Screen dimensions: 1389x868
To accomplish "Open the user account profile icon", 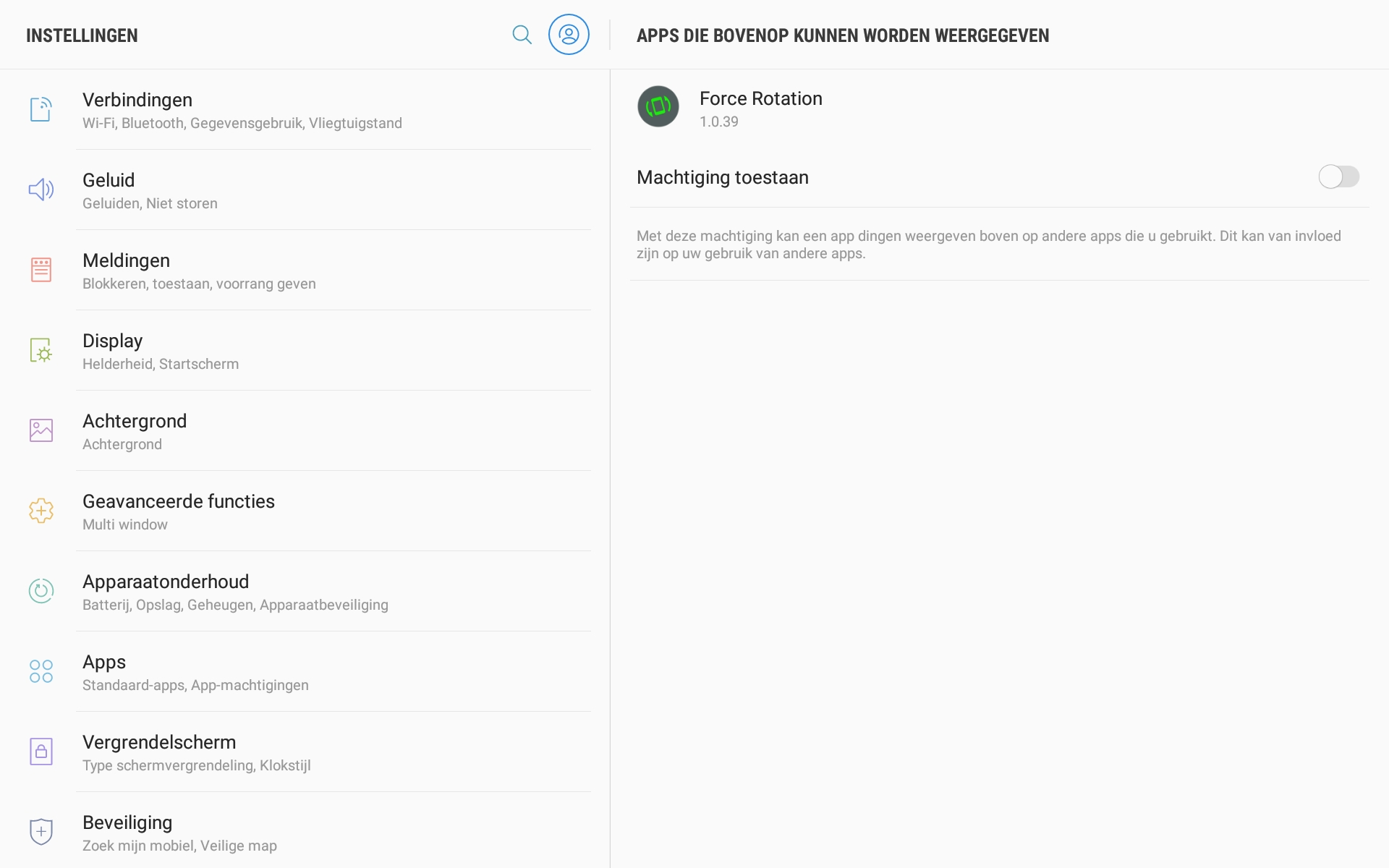I will (x=569, y=35).
